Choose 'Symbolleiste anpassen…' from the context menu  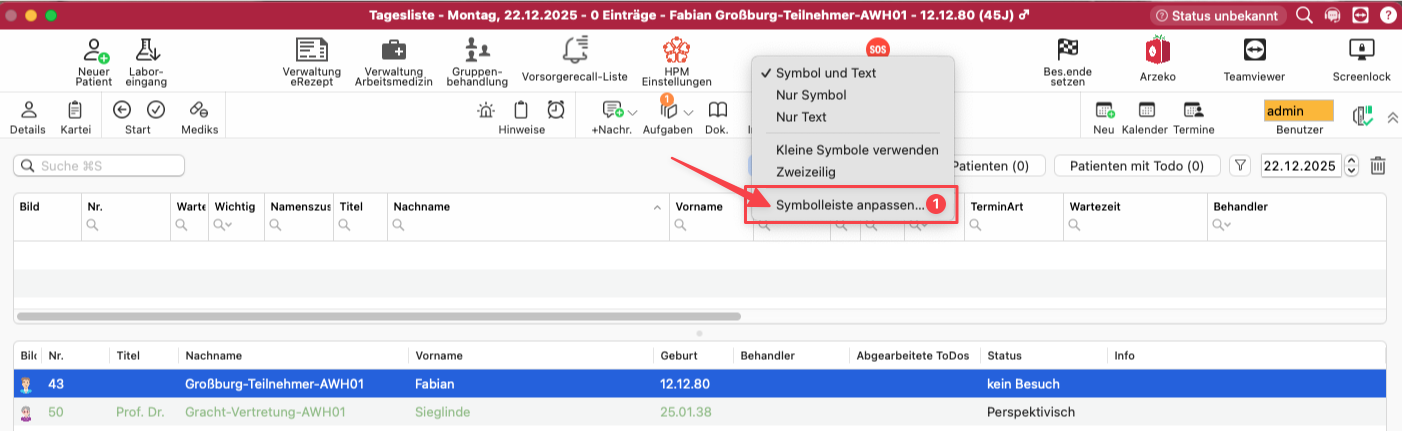coord(850,204)
